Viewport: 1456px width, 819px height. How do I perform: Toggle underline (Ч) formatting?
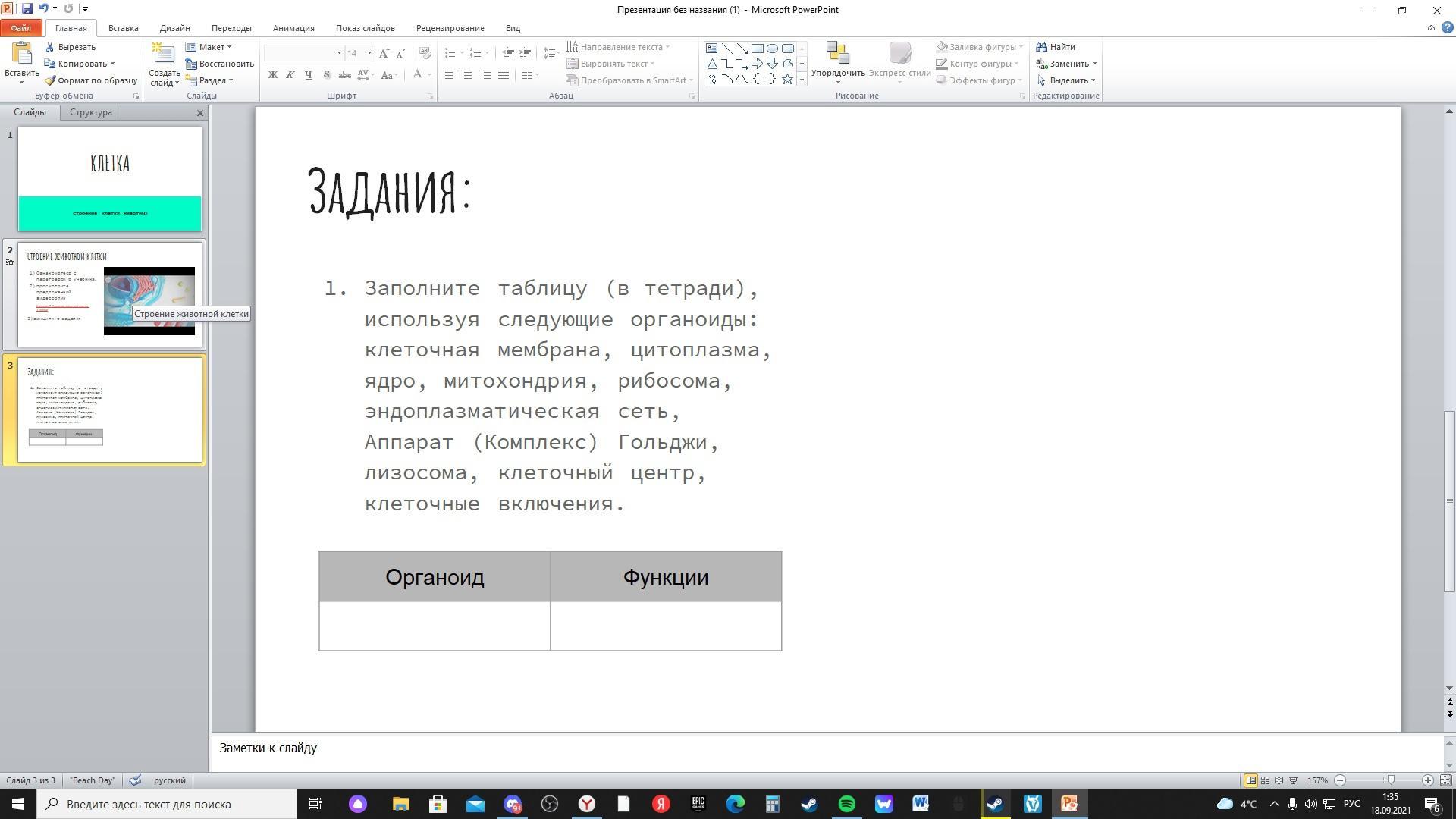[x=308, y=74]
